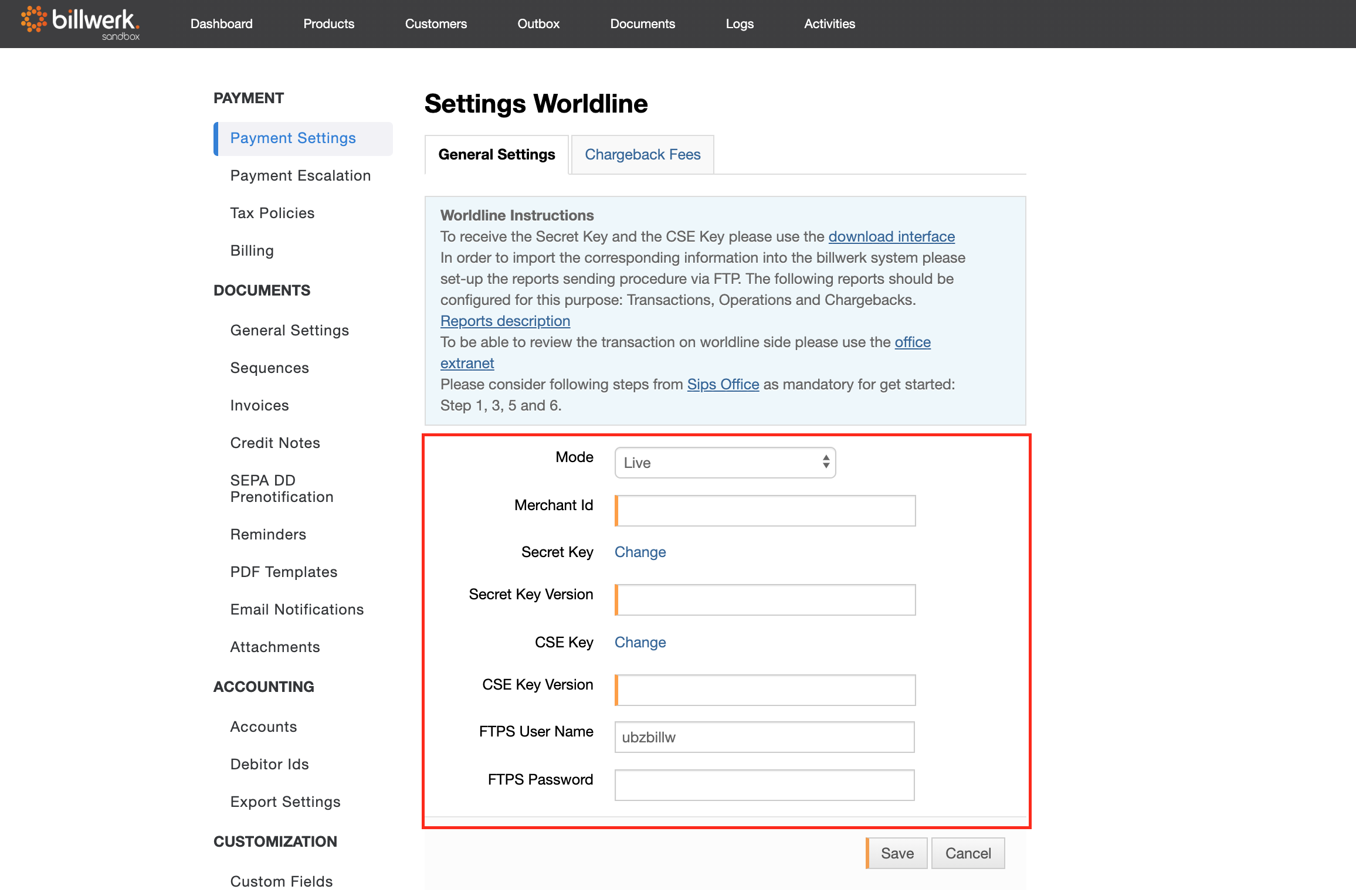Open the Products menu
Image resolution: width=1356 pixels, height=896 pixels.
point(328,24)
